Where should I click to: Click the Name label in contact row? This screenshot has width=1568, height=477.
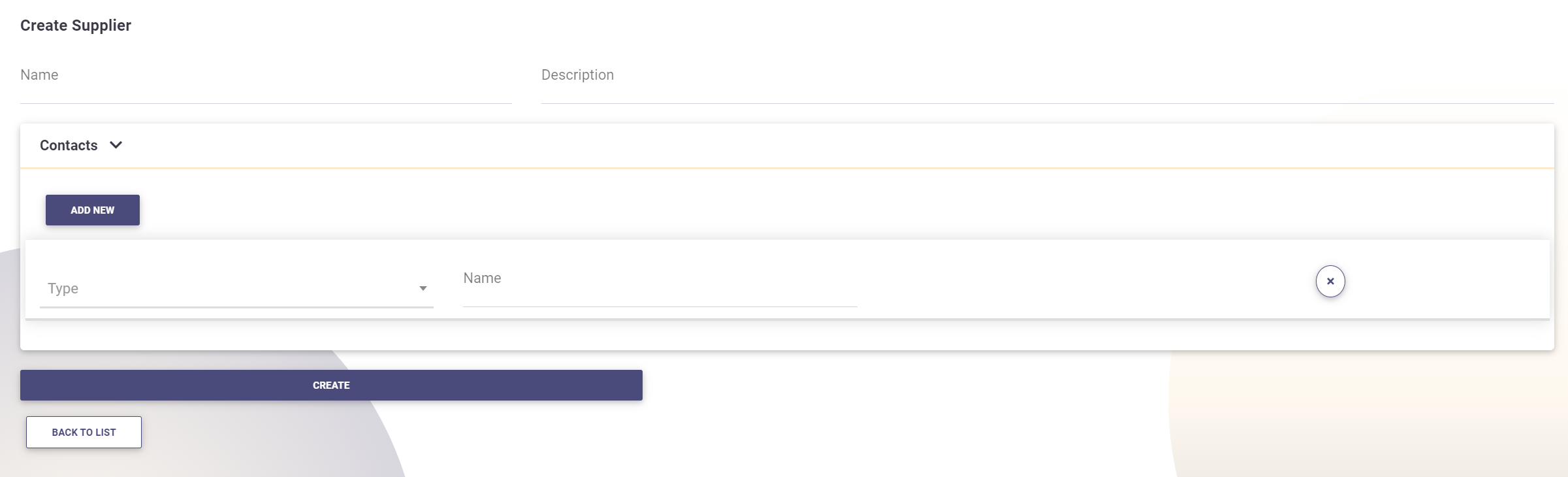482,278
